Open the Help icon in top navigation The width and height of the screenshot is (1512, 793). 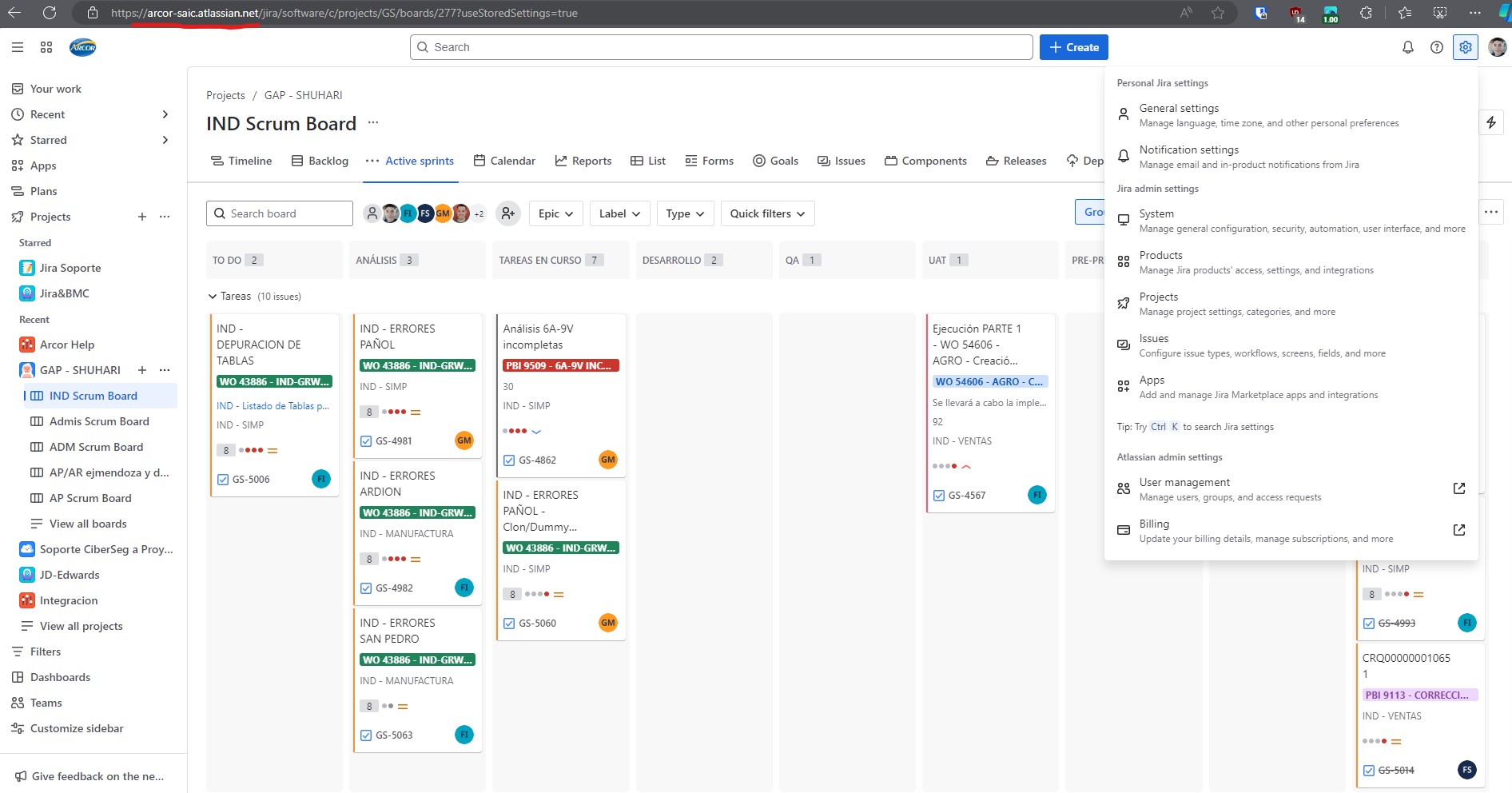(1436, 47)
